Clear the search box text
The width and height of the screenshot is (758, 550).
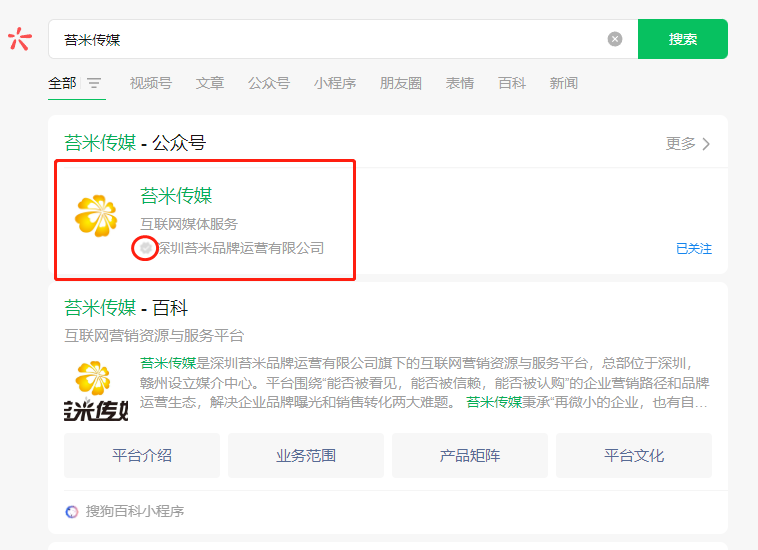point(615,39)
